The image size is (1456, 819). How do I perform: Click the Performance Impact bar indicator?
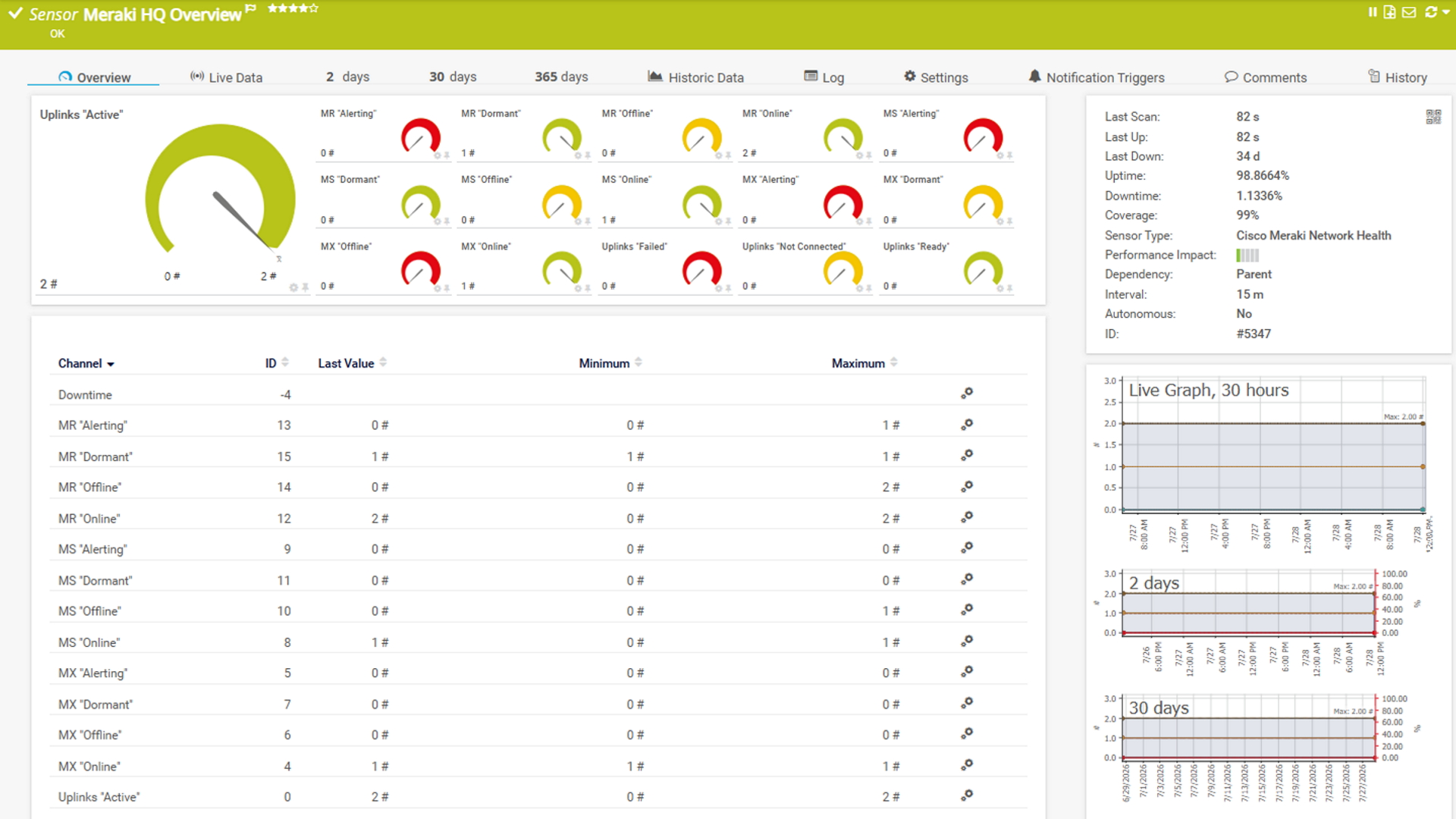coord(1247,256)
